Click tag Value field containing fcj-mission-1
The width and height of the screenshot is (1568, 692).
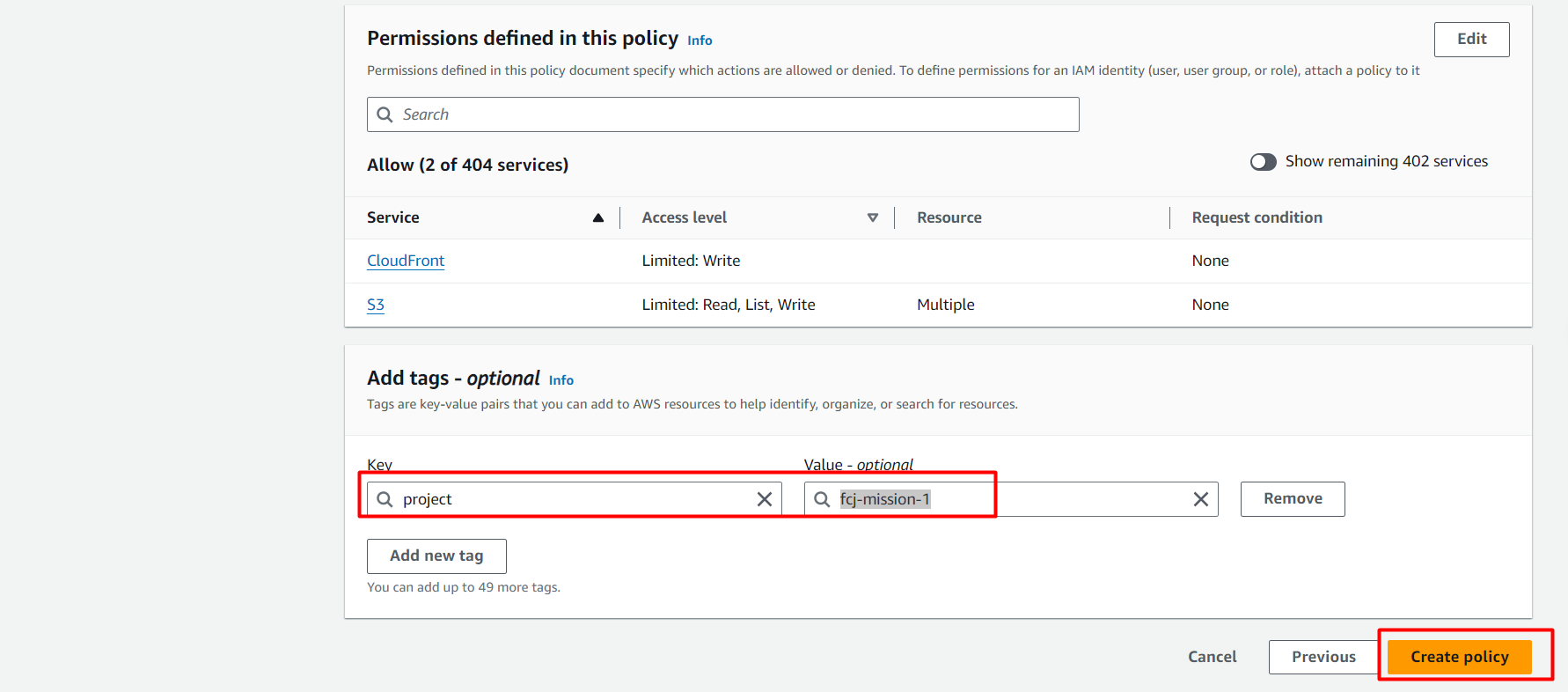(x=1010, y=499)
